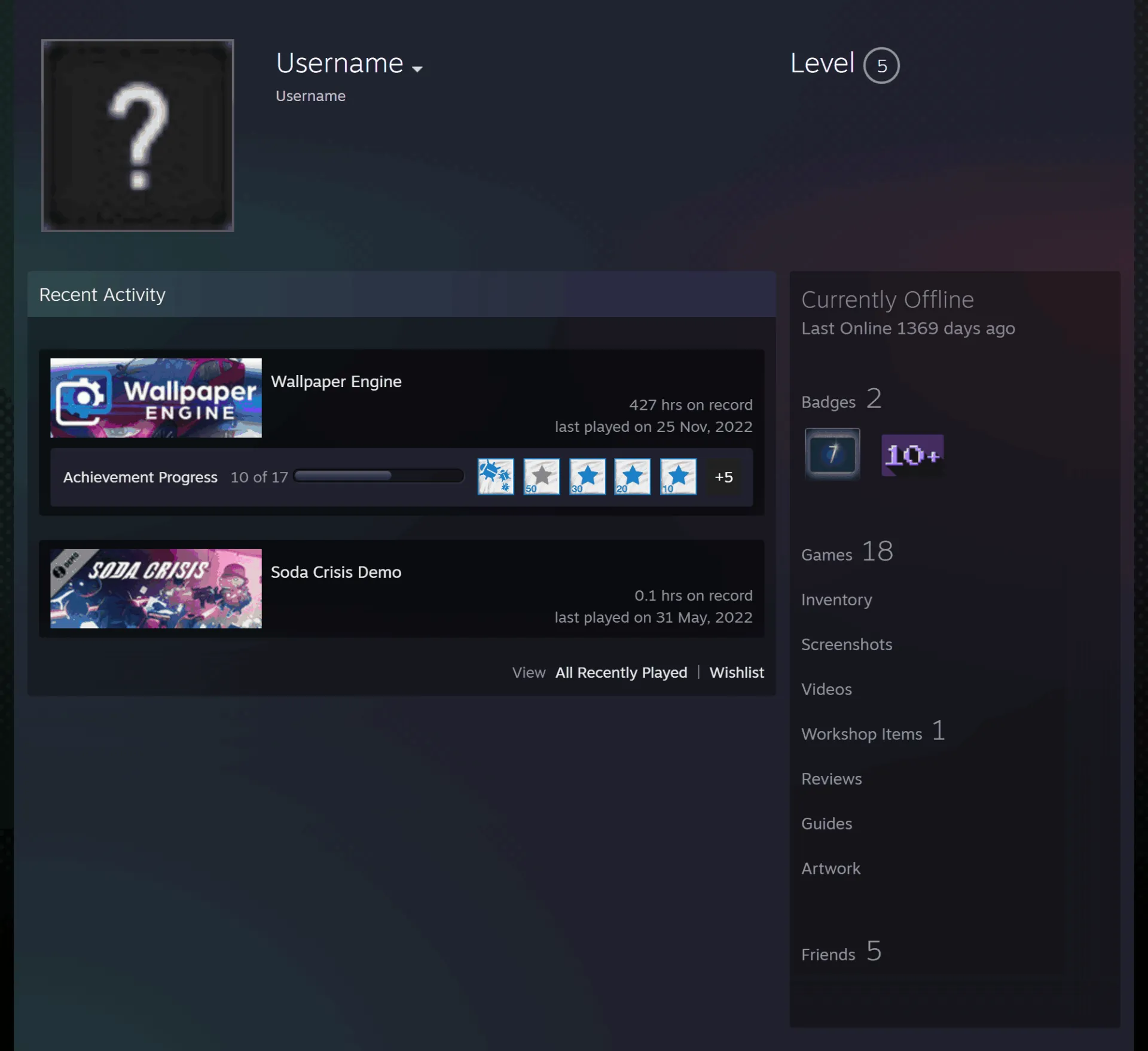Open the Friends 5 link
Image resolution: width=1148 pixels, height=1051 pixels.
pyautogui.click(x=841, y=952)
